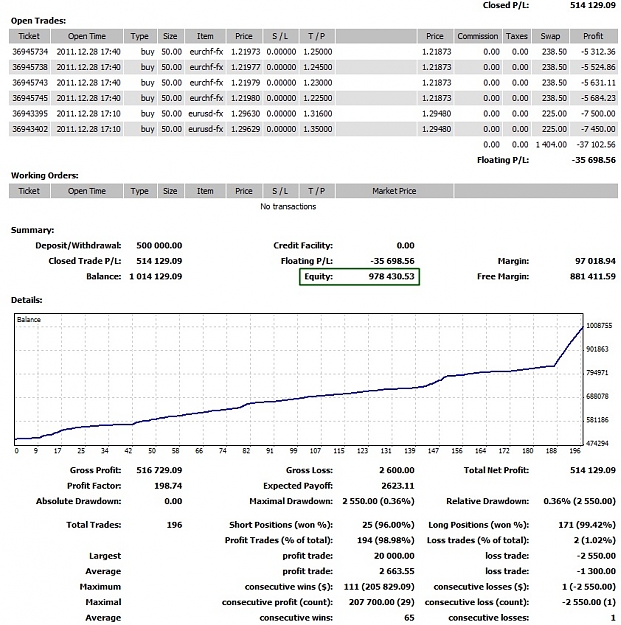Viewport: 621px width, 625px height.
Task: Click the Deposit/Withdrawal value 500 000.00
Action: point(159,246)
